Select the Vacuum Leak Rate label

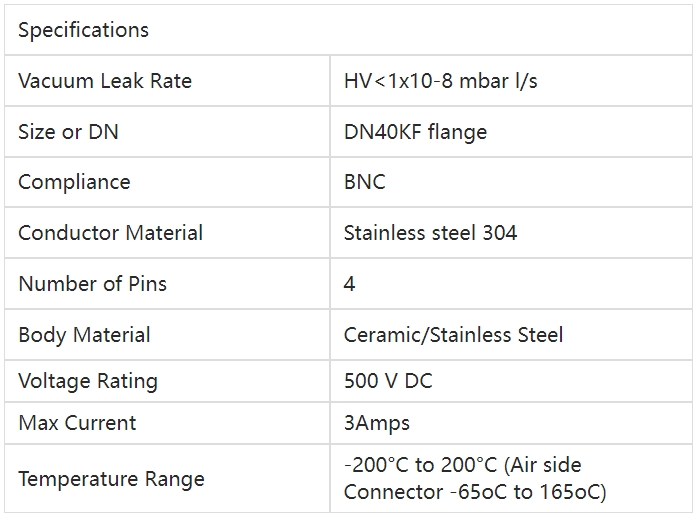point(105,81)
